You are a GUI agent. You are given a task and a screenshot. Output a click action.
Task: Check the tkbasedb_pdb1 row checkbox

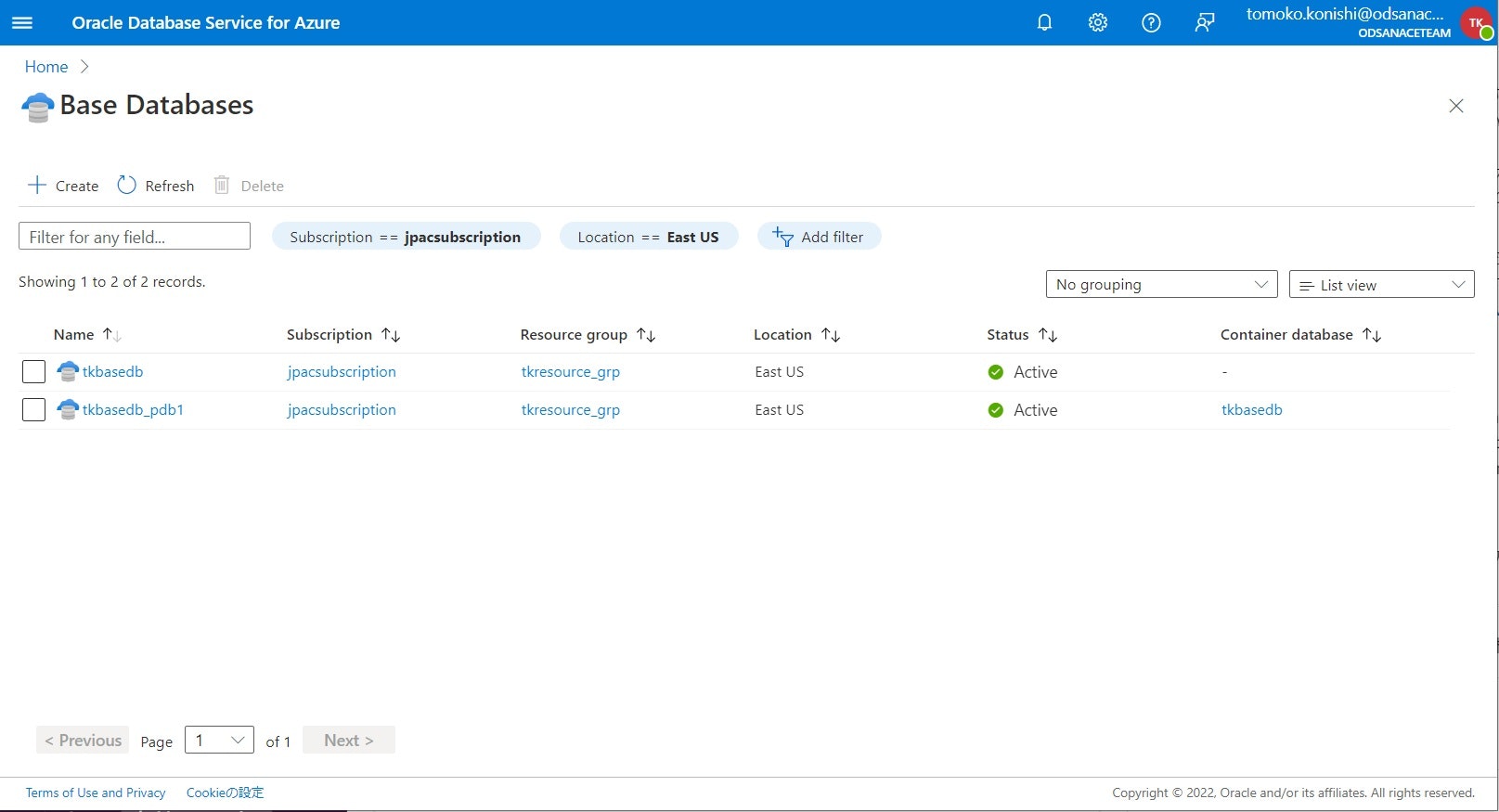tap(33, 409)
